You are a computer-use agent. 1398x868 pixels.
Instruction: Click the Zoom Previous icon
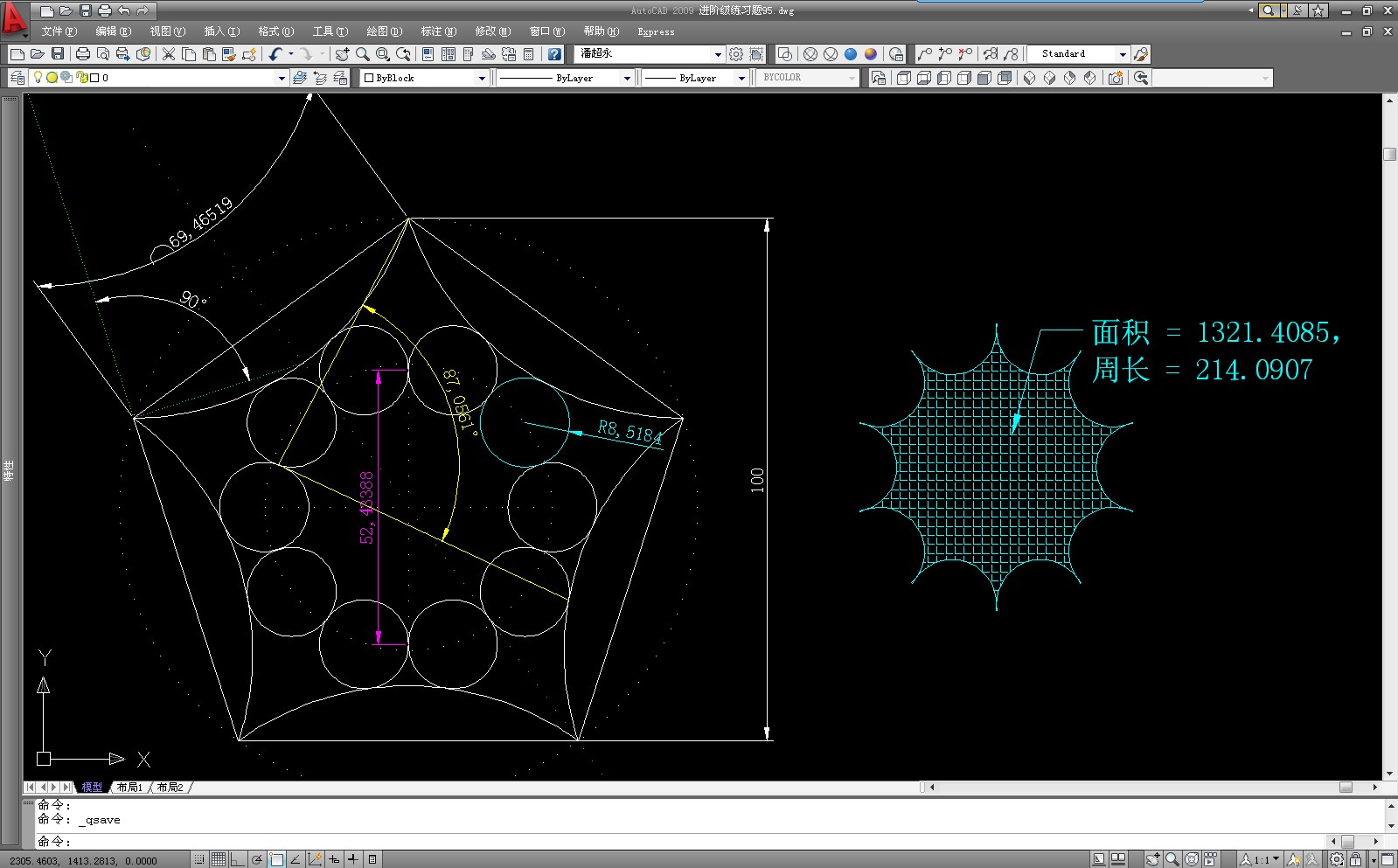click(x=403, y=54)
